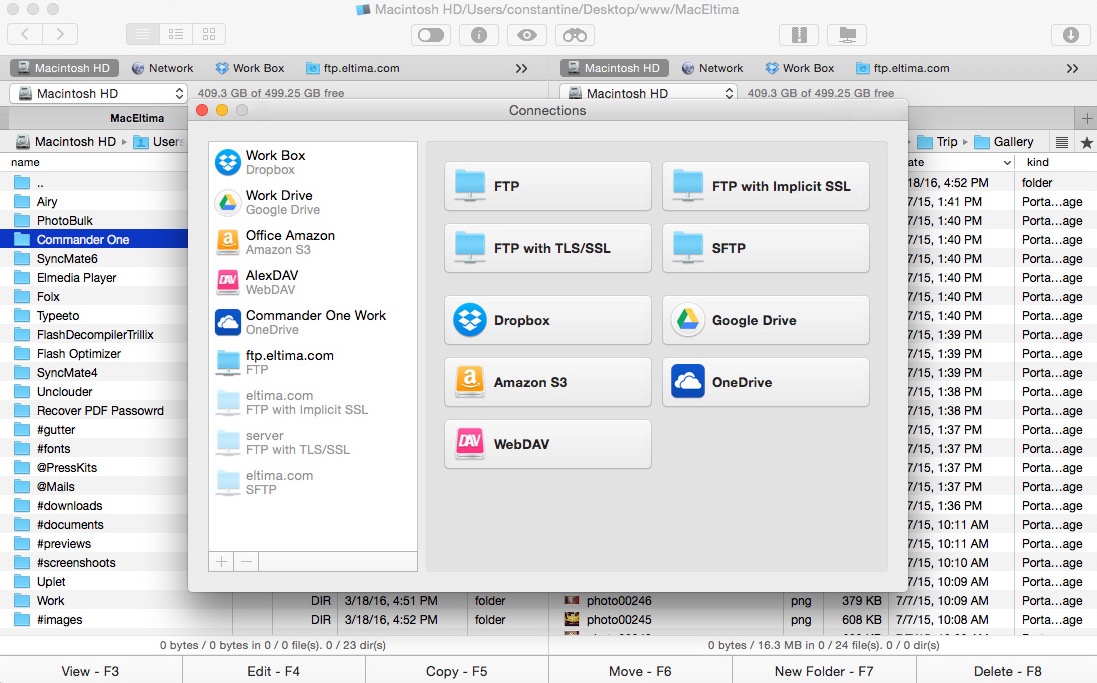Close the Connections dialog
1097x683 pixels.
point(202,110)
